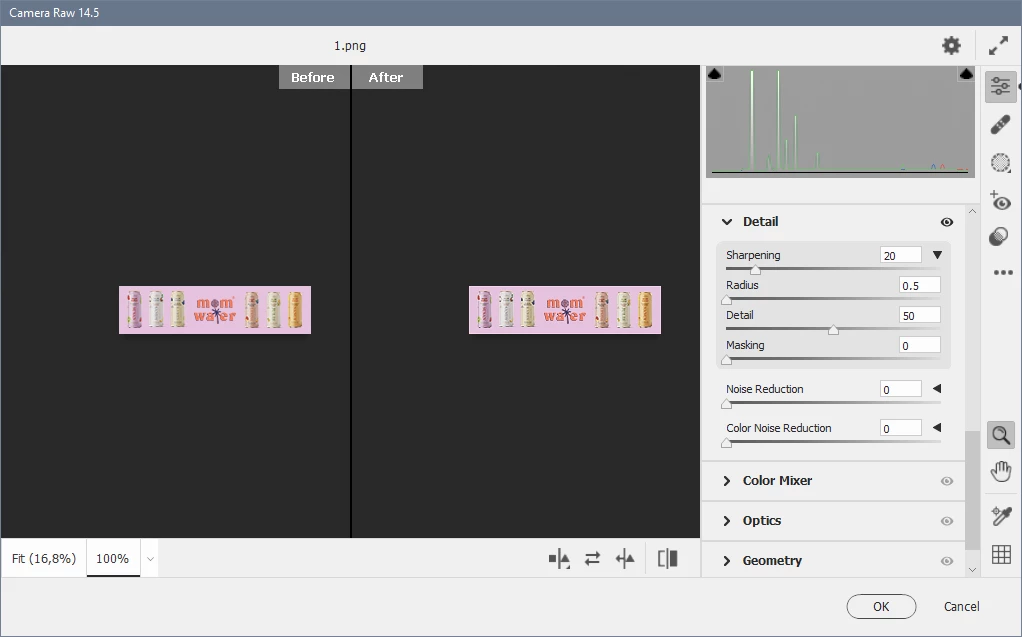Cycle Before/After views icon
The image size is (1022, 637).
(559, 559)
